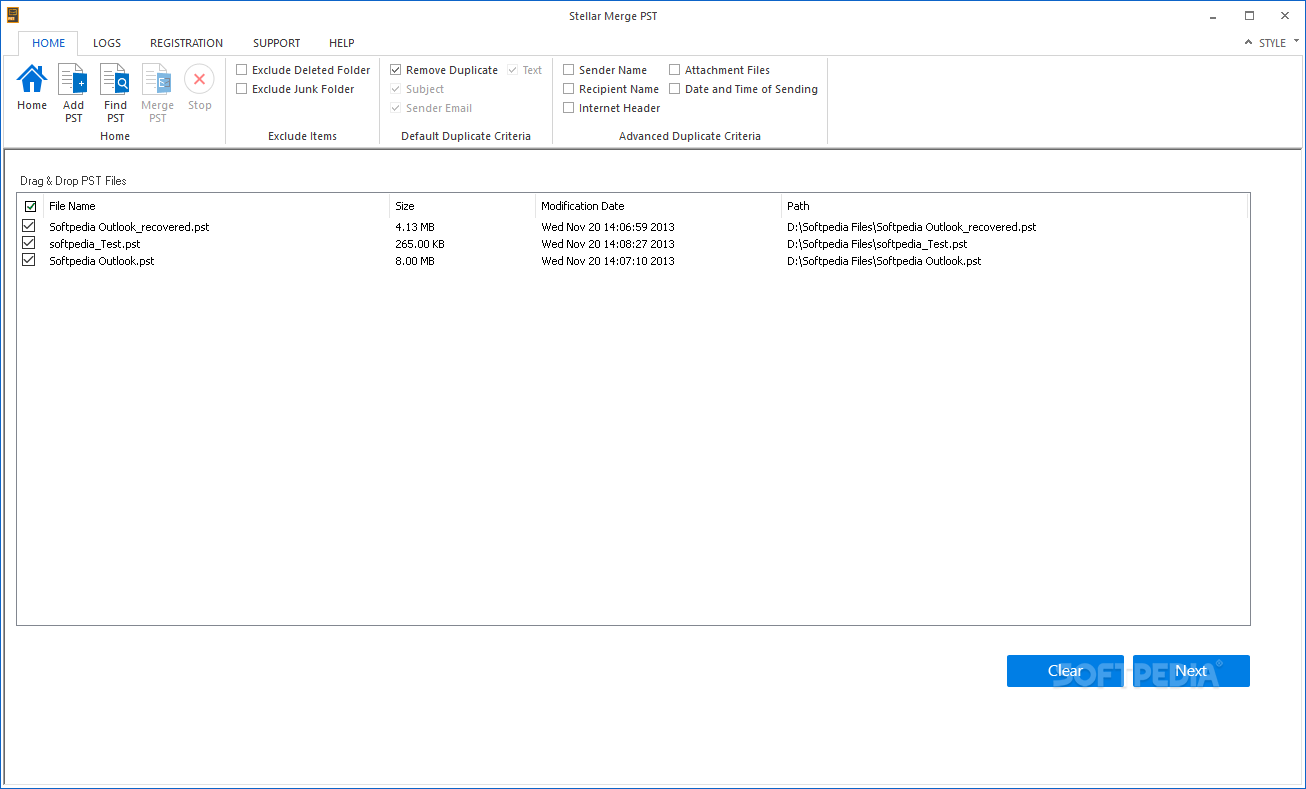Toggle Remove Duplicate checkbox
This screenshot has height=789, width=1306.
pos(396,70)
